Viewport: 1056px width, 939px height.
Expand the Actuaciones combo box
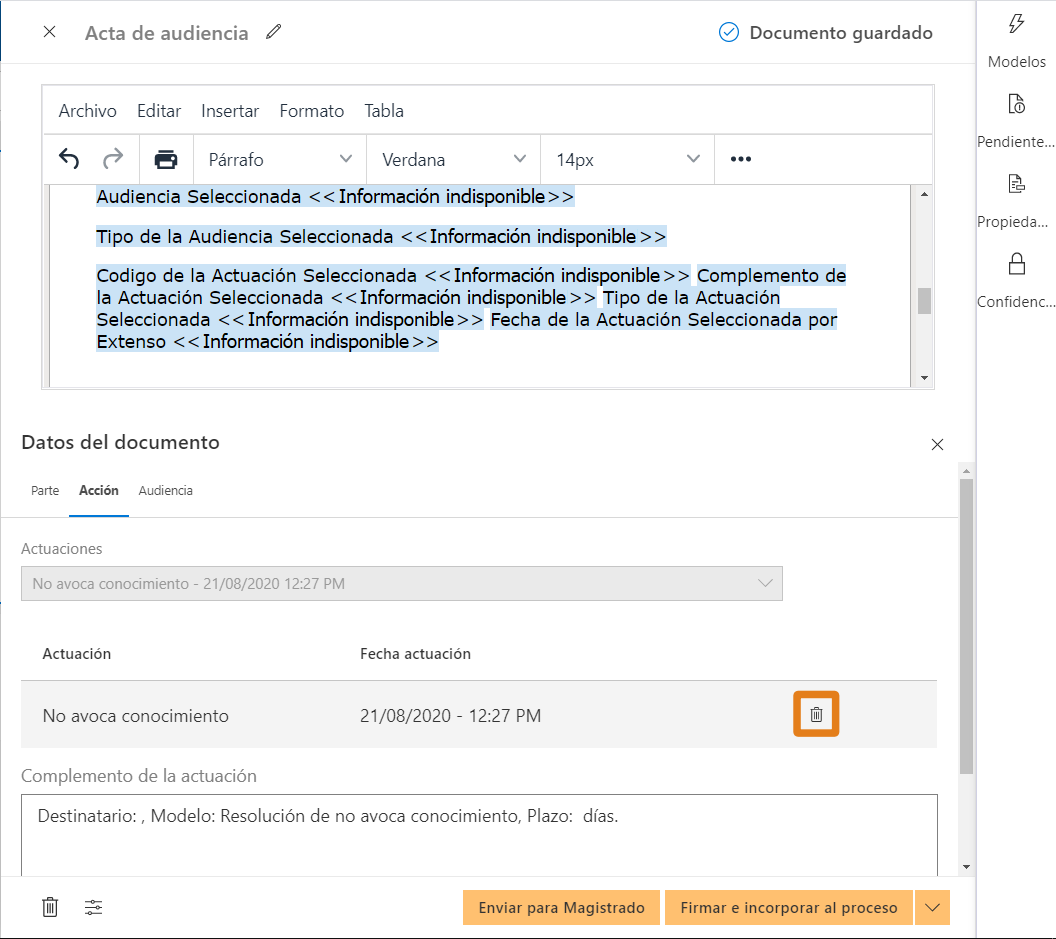(401, 583)
